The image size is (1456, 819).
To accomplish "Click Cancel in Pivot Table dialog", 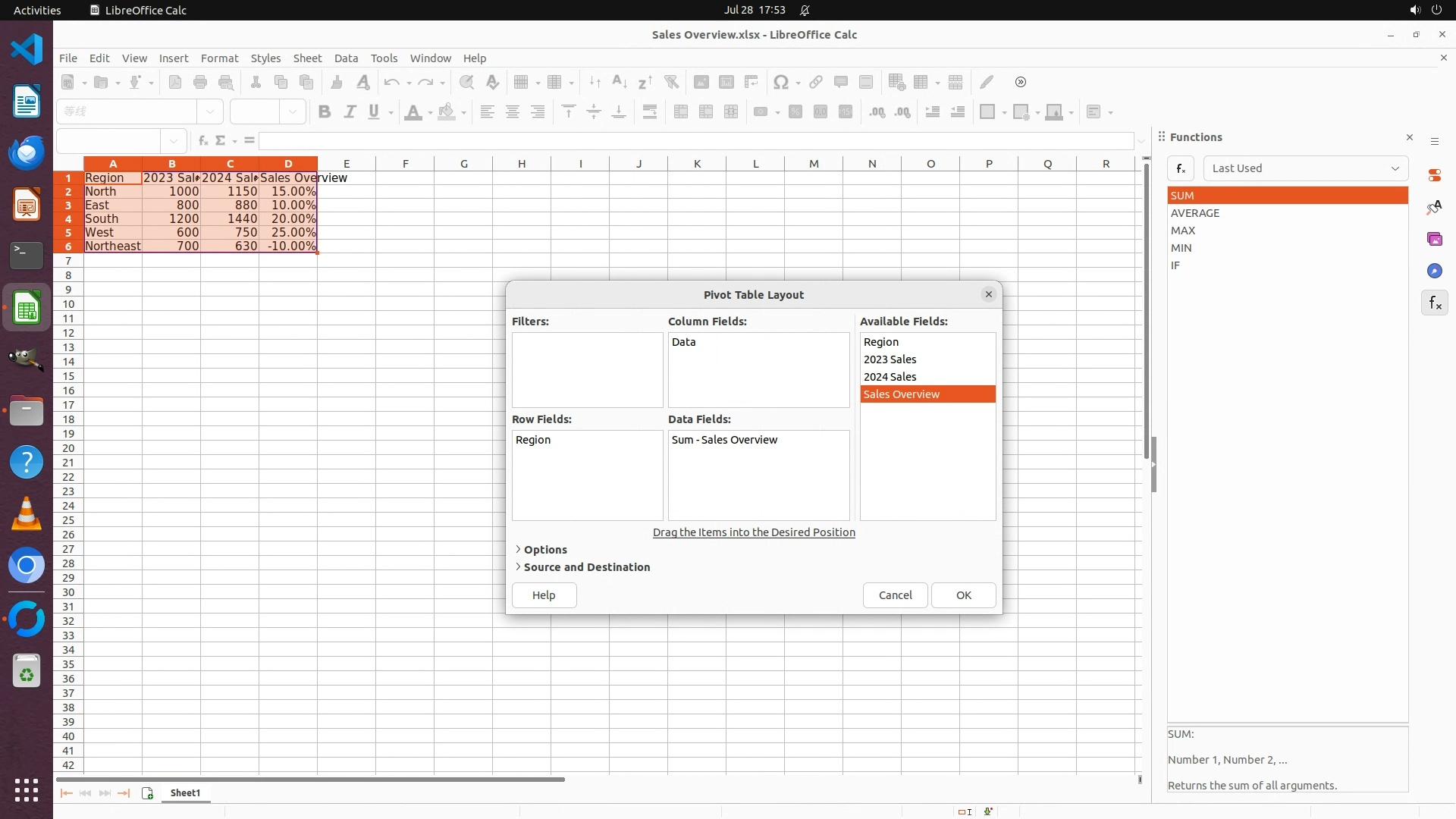I will click(x=895, y=595).
